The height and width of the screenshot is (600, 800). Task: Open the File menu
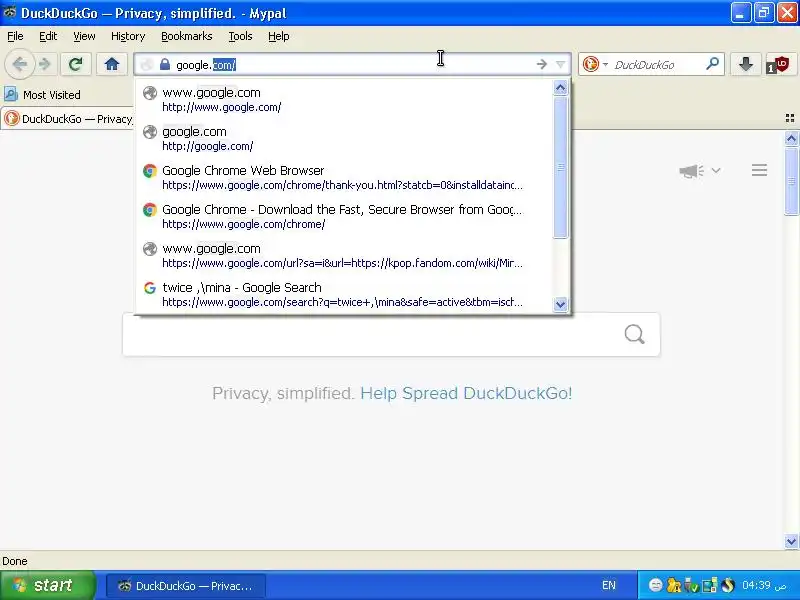point(15,36)
